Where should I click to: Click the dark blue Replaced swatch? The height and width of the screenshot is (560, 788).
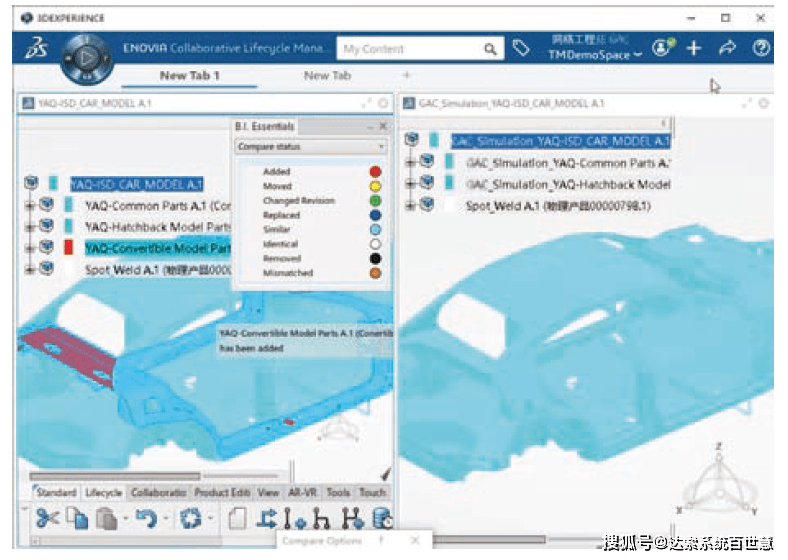375,215
